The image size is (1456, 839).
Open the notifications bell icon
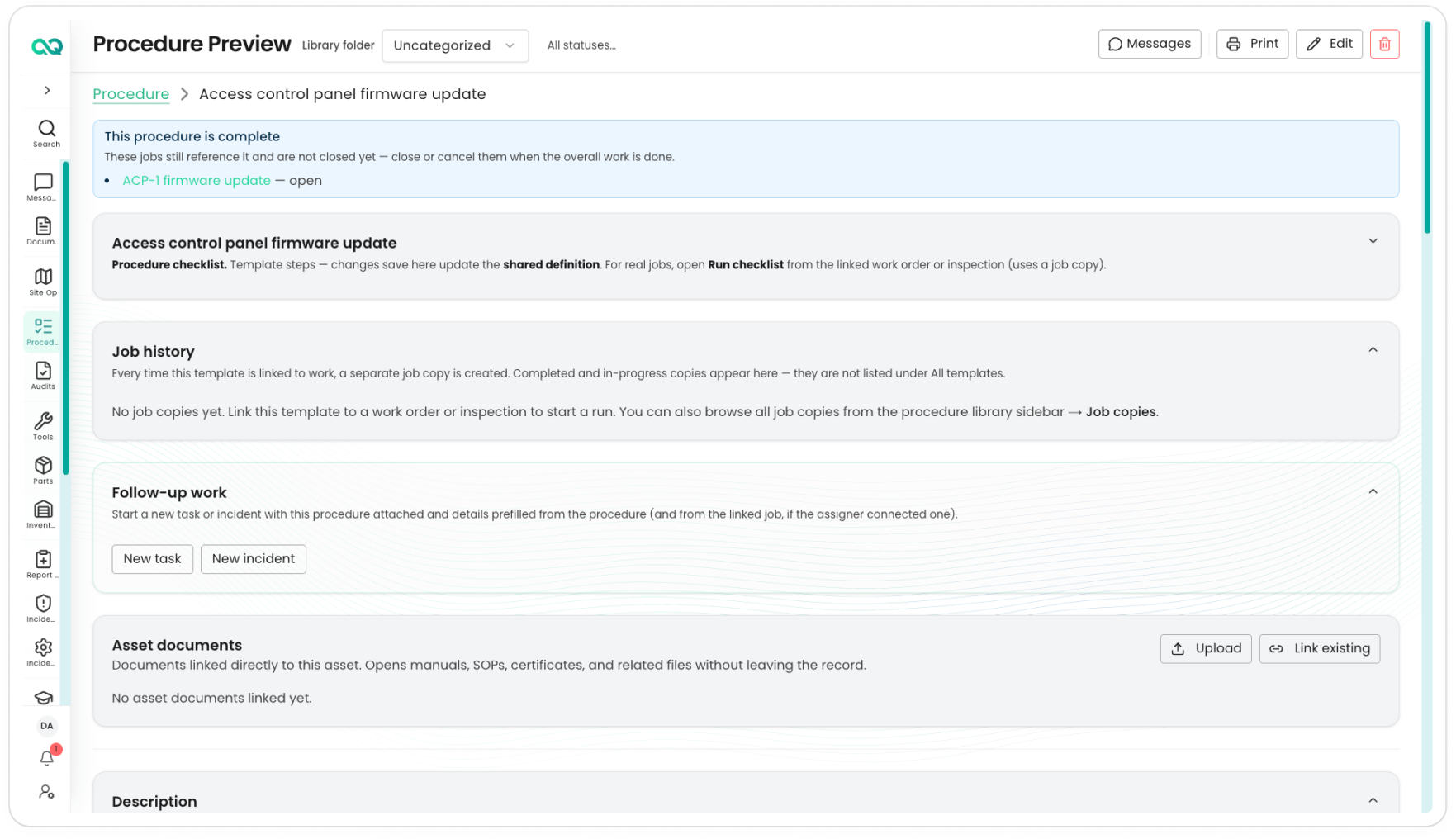pyautogui.click(x=47, y=757)
